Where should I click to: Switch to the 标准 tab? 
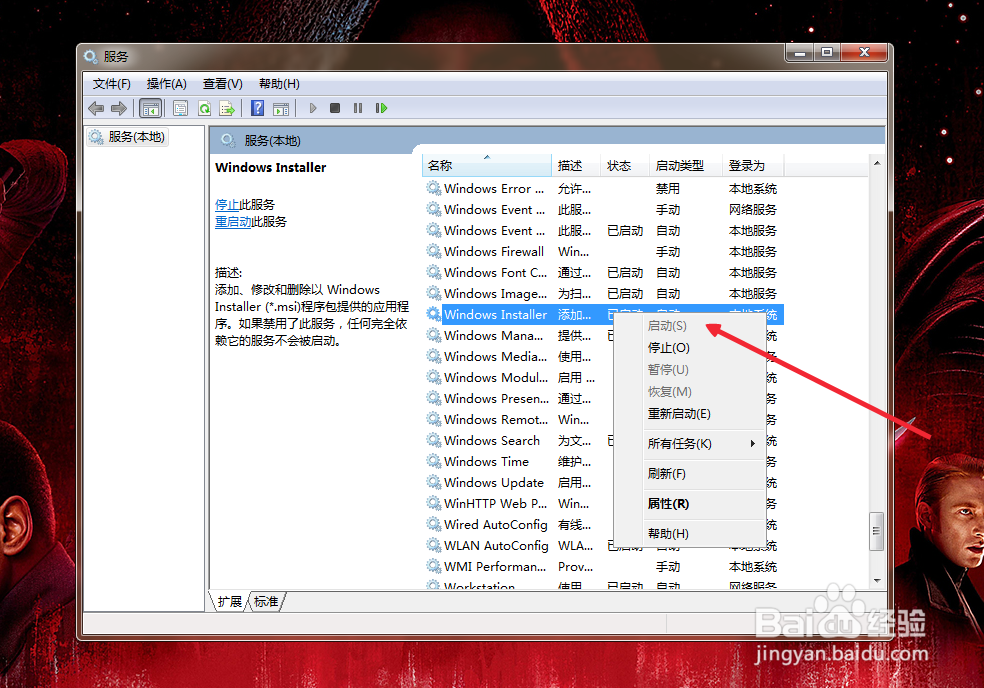click(266, 601)
